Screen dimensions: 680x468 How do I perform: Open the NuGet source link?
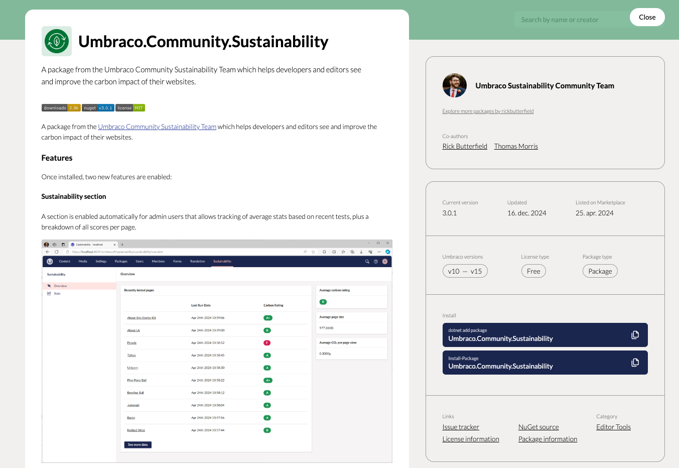coord(538,427)
